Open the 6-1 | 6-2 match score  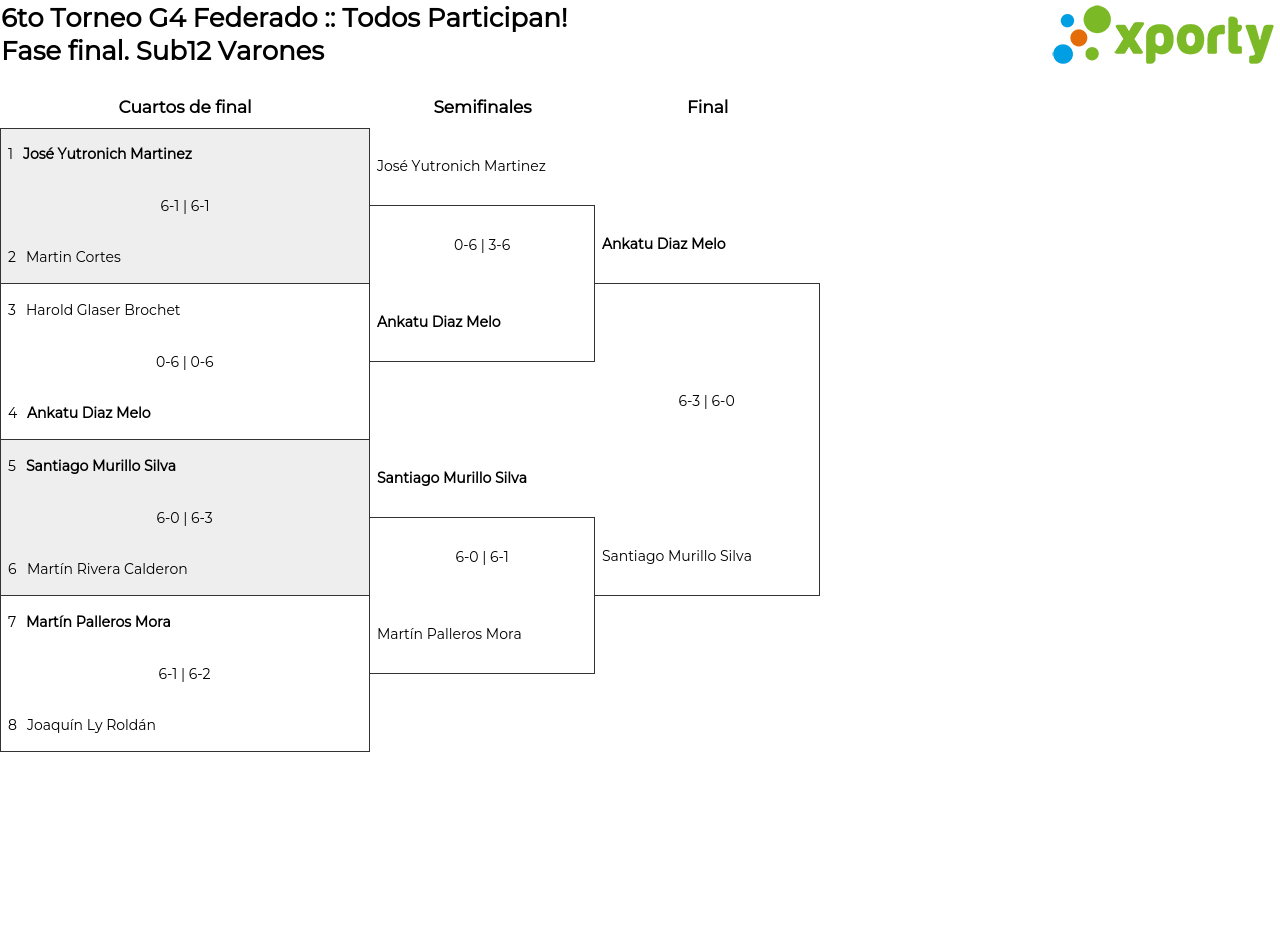[x=185, y=674]
